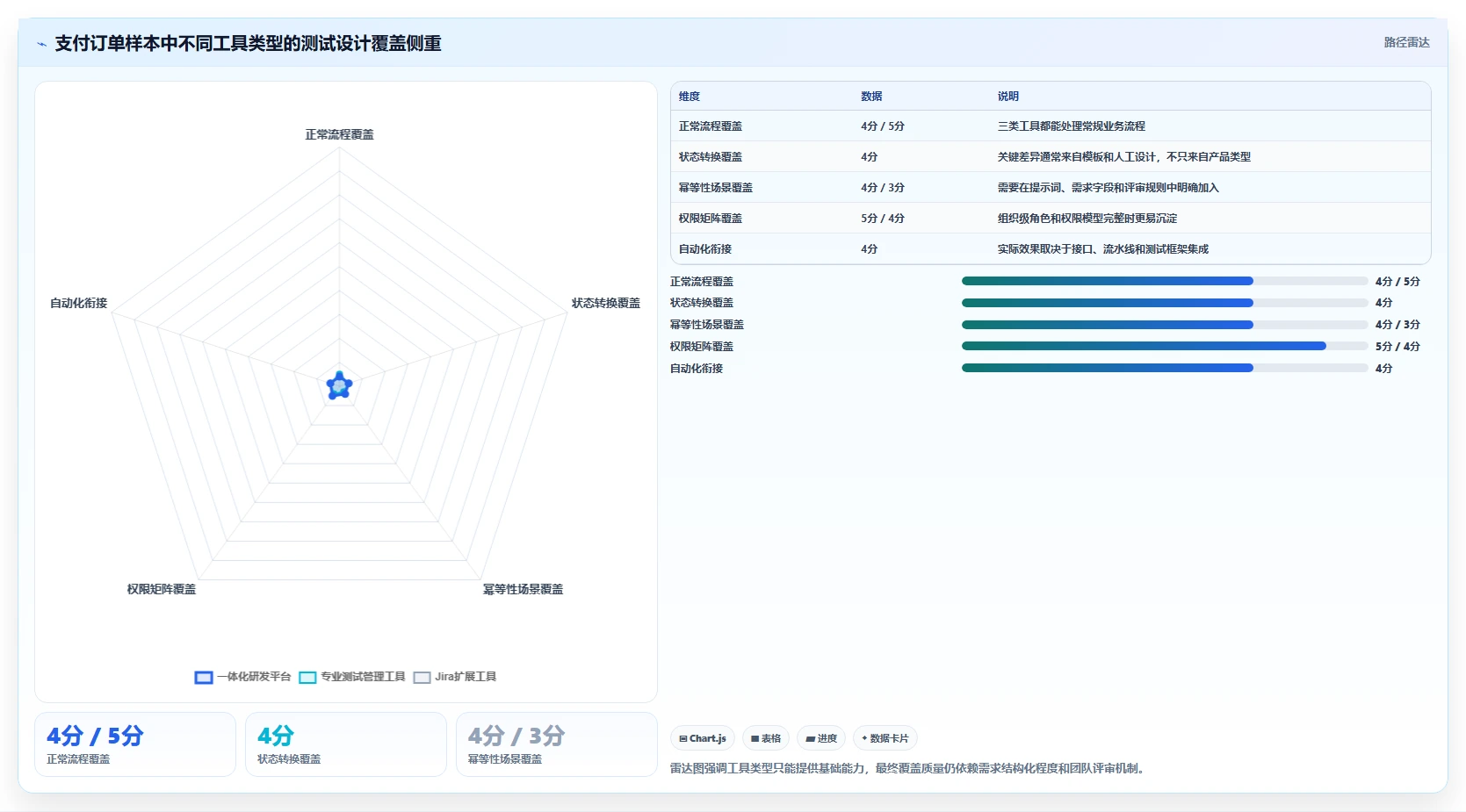
Task: Click the 5分 / 4分 value in table
Action: (883, 219)
